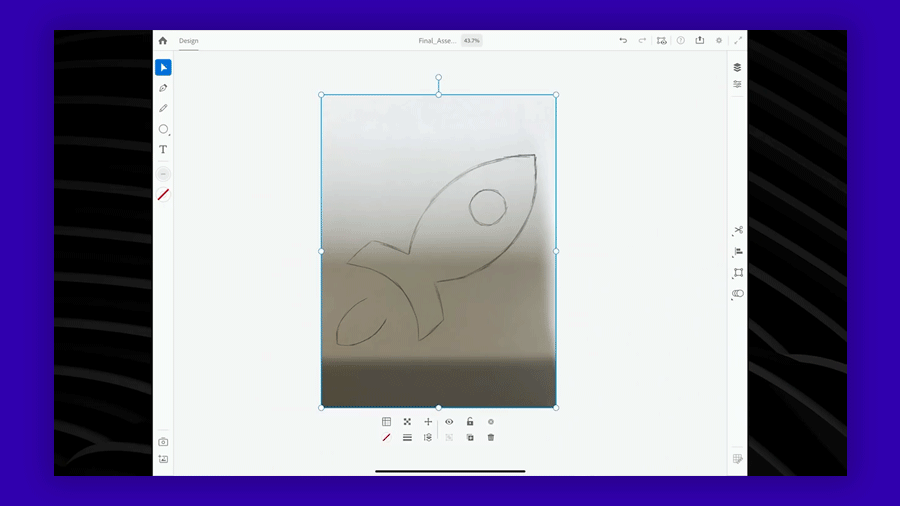
Task: Open the Layers panel
Action: coord(738,67)
